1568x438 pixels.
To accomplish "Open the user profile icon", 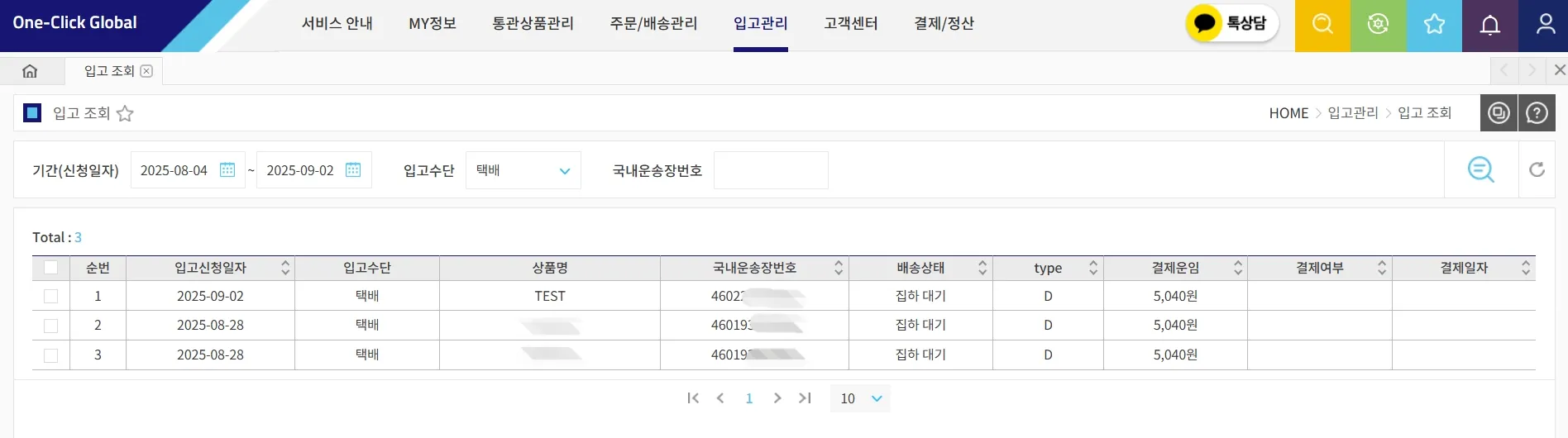I will [x=1545, y=24].
